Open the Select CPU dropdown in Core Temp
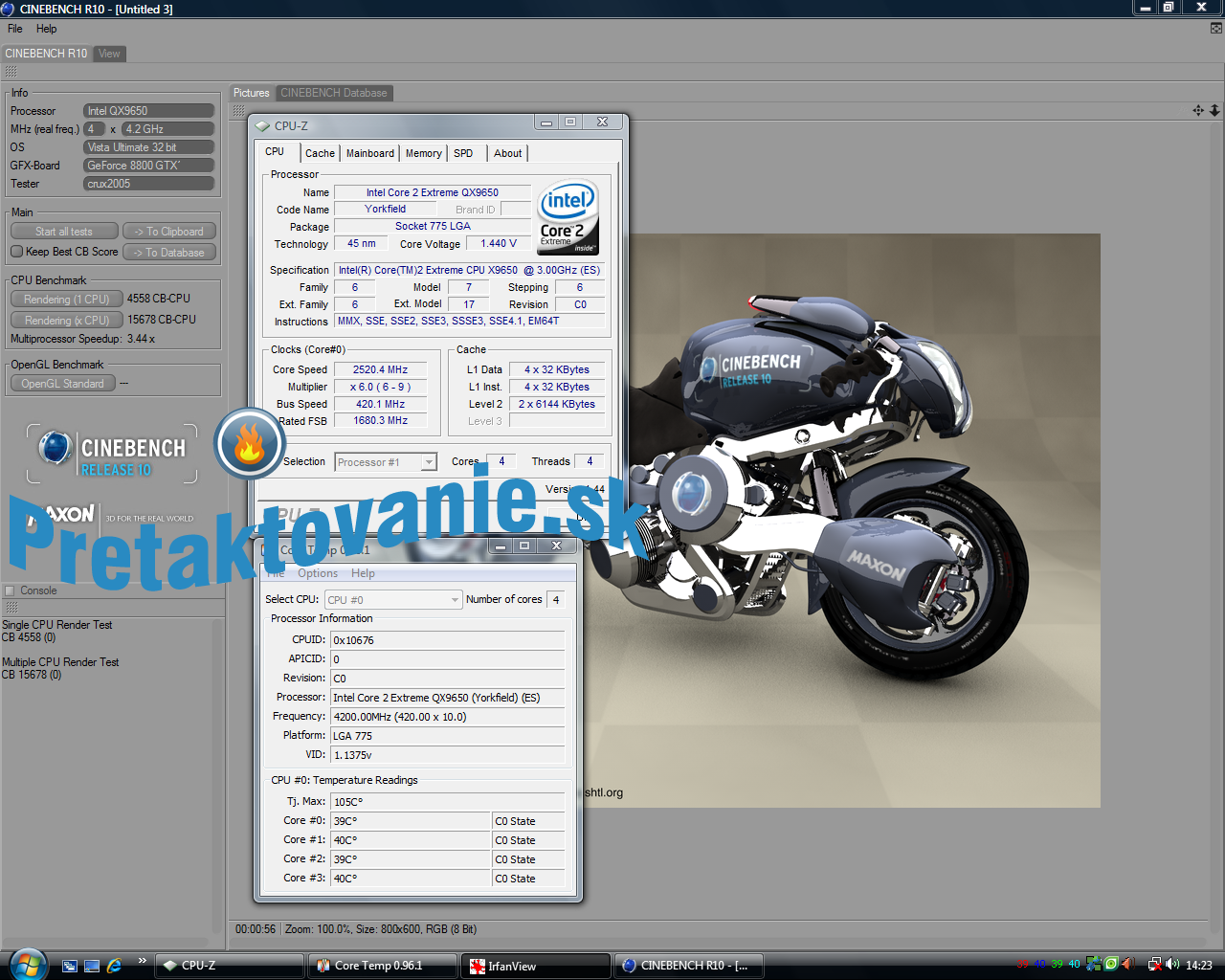Image resolution: width=1225 pixels, height=980 pixels. coord(393,600)
